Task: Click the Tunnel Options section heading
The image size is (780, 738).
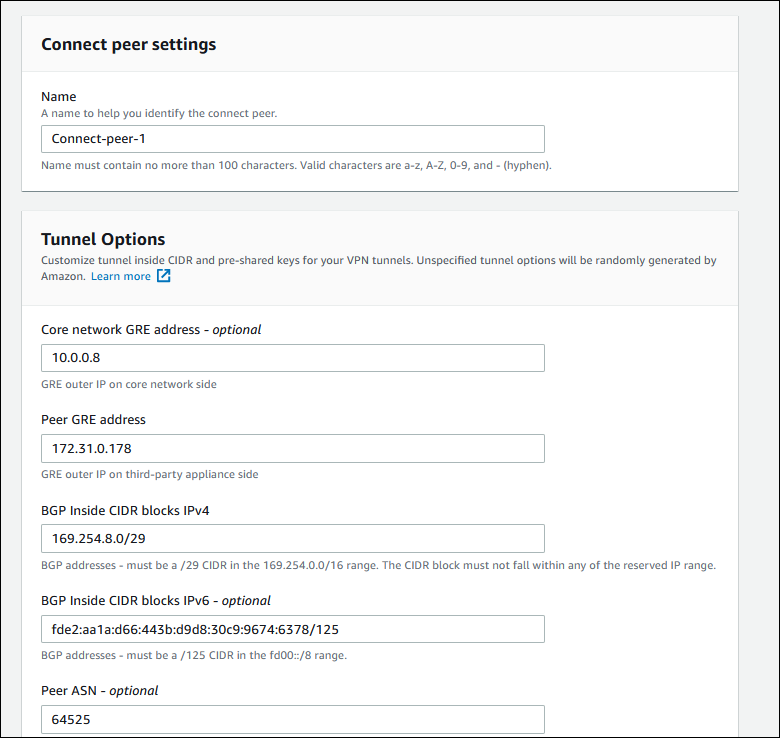Action: tap(103, 239)
